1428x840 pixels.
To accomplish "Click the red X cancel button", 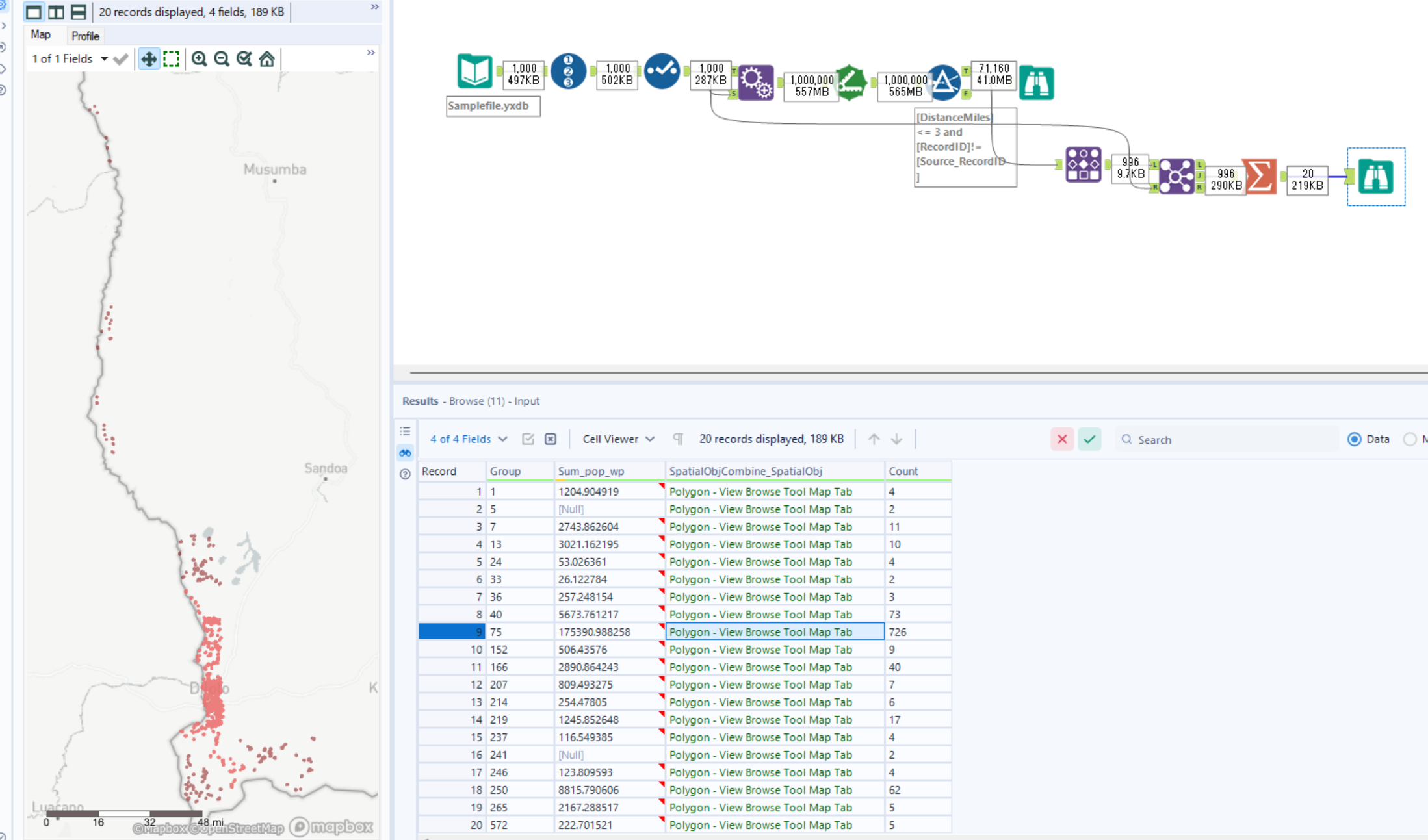I will [x=1062, y=439].
